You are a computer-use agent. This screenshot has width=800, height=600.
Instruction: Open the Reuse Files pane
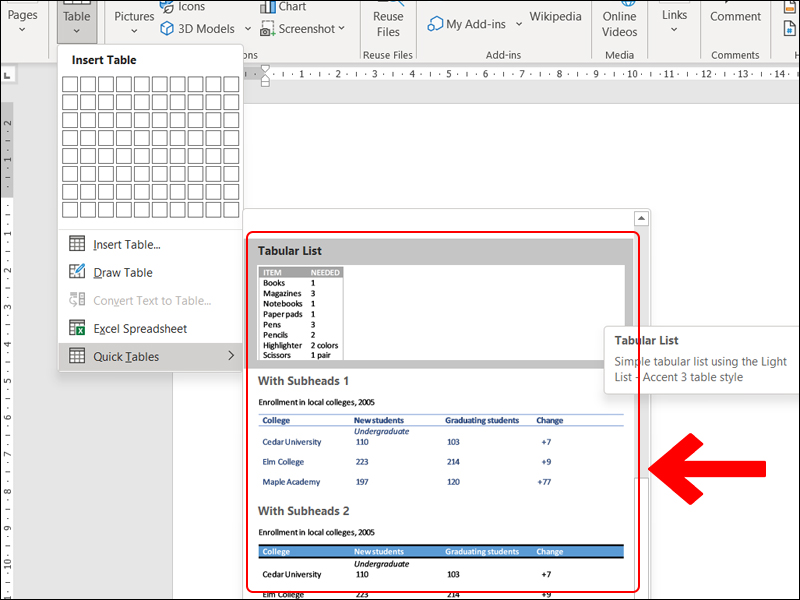[x=388, y=23]
